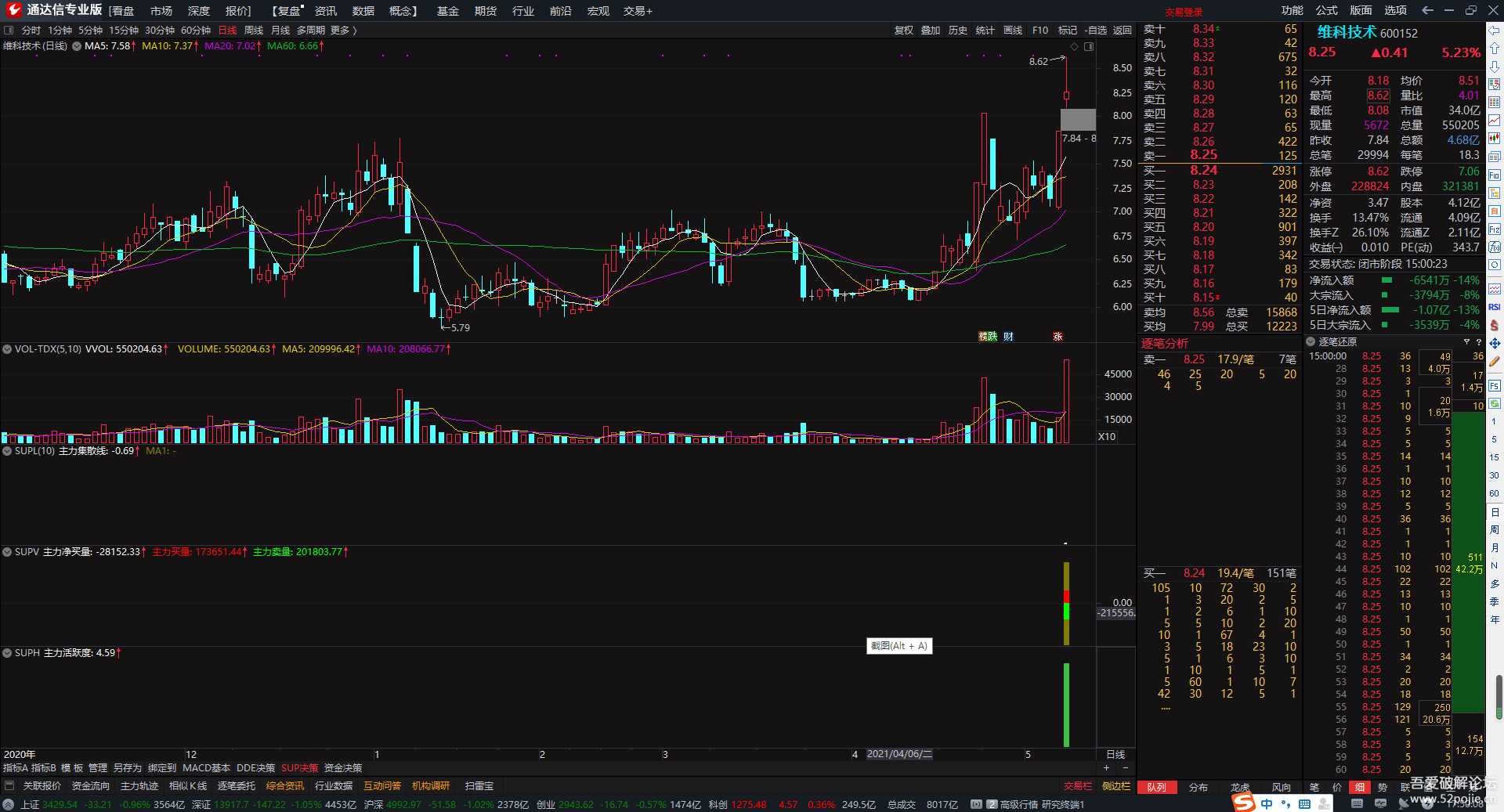Click the up-chevron circle icon in status bar
This screenshot has height=812, width=1504.
pos(8,805)
